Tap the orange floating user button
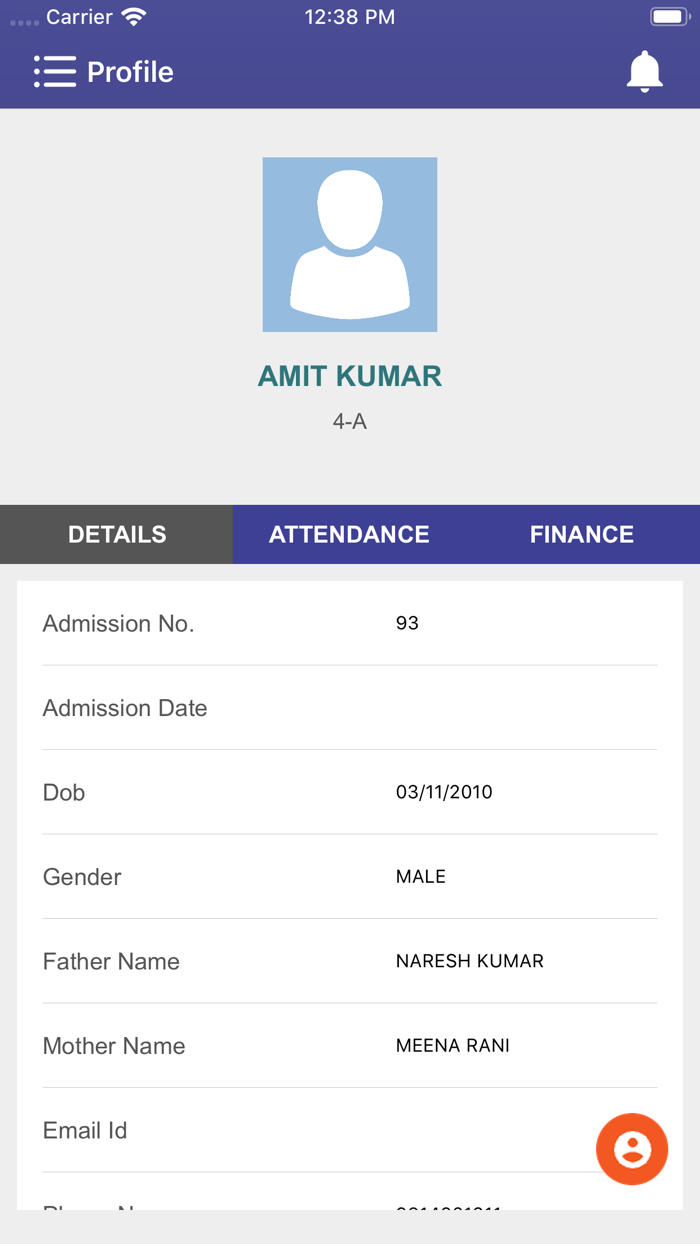Screen dimensions: 700x1244 pyautogui.click(x=632, y=1149)
